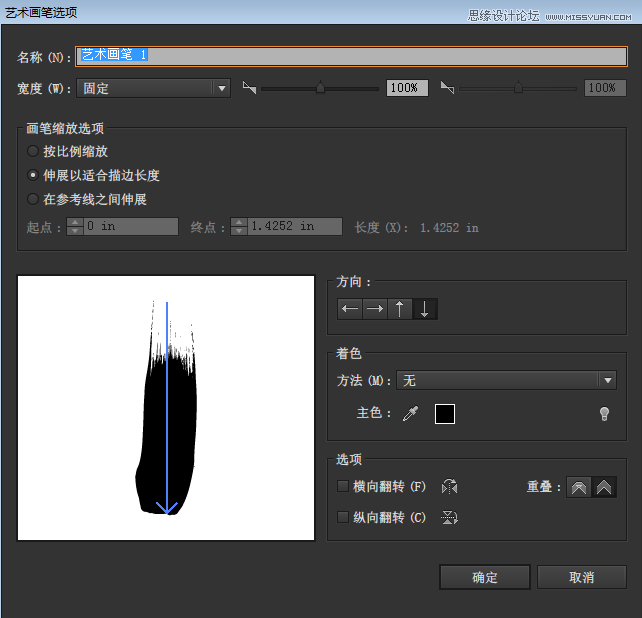The width and height of the screenshot is (642, 618).
Task: Click the 起点 stepper arrows
Action: coord(75,226)
